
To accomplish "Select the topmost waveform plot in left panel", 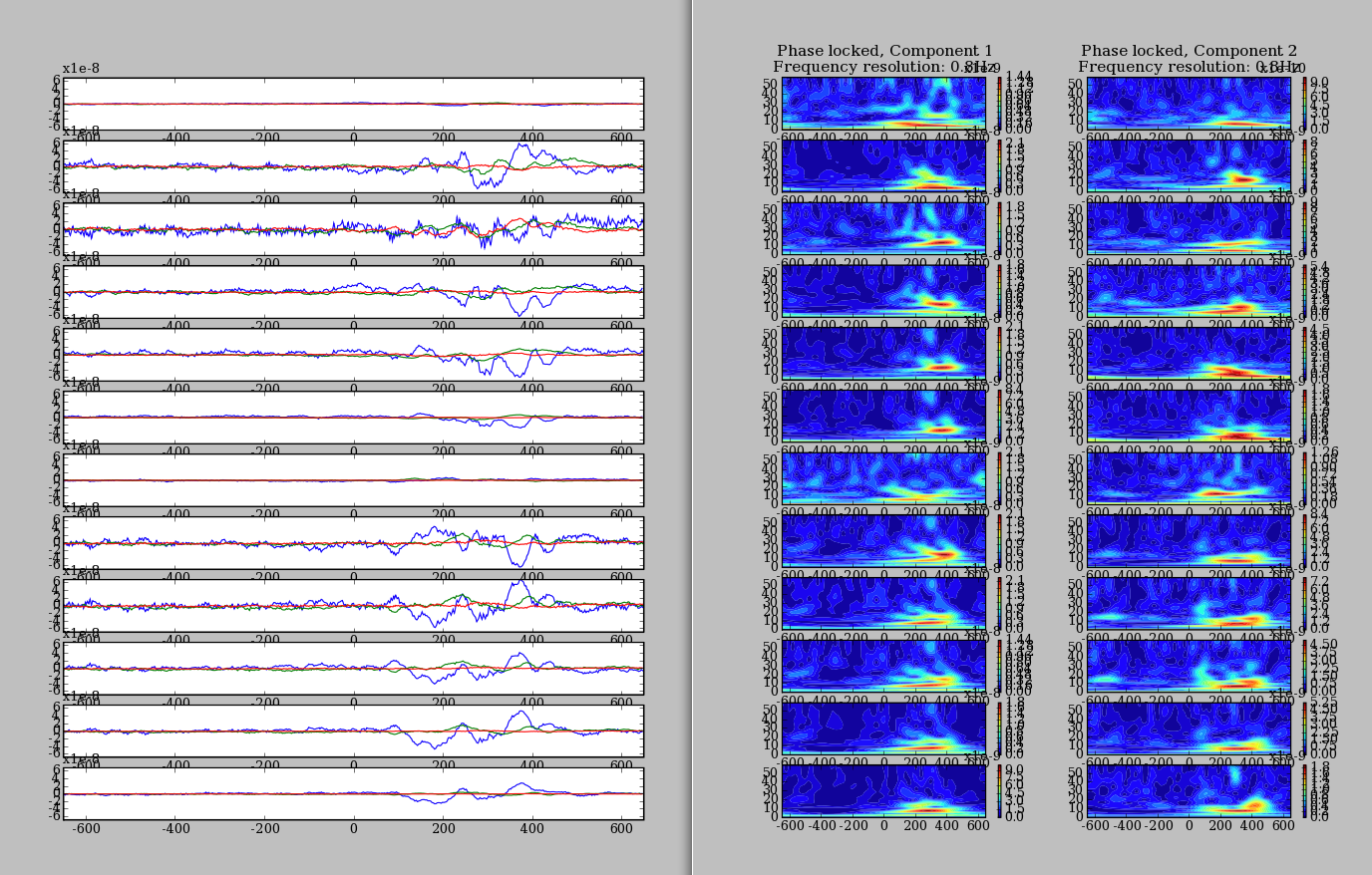I will [x=353, y=104].
